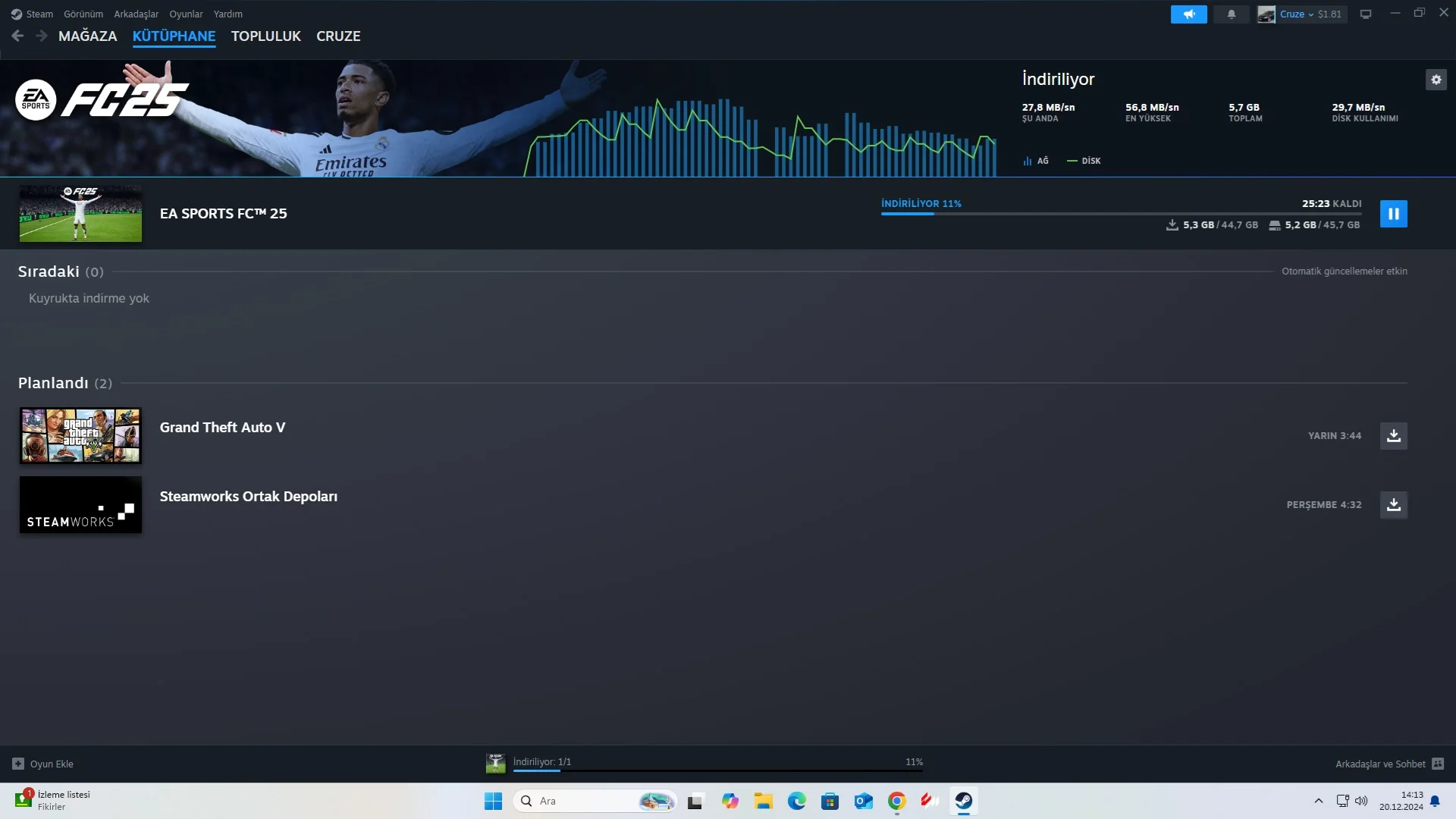Open İzleme listesi widget in taskbar
This screenshot has height=819, width=1456.
pos(53,801)
